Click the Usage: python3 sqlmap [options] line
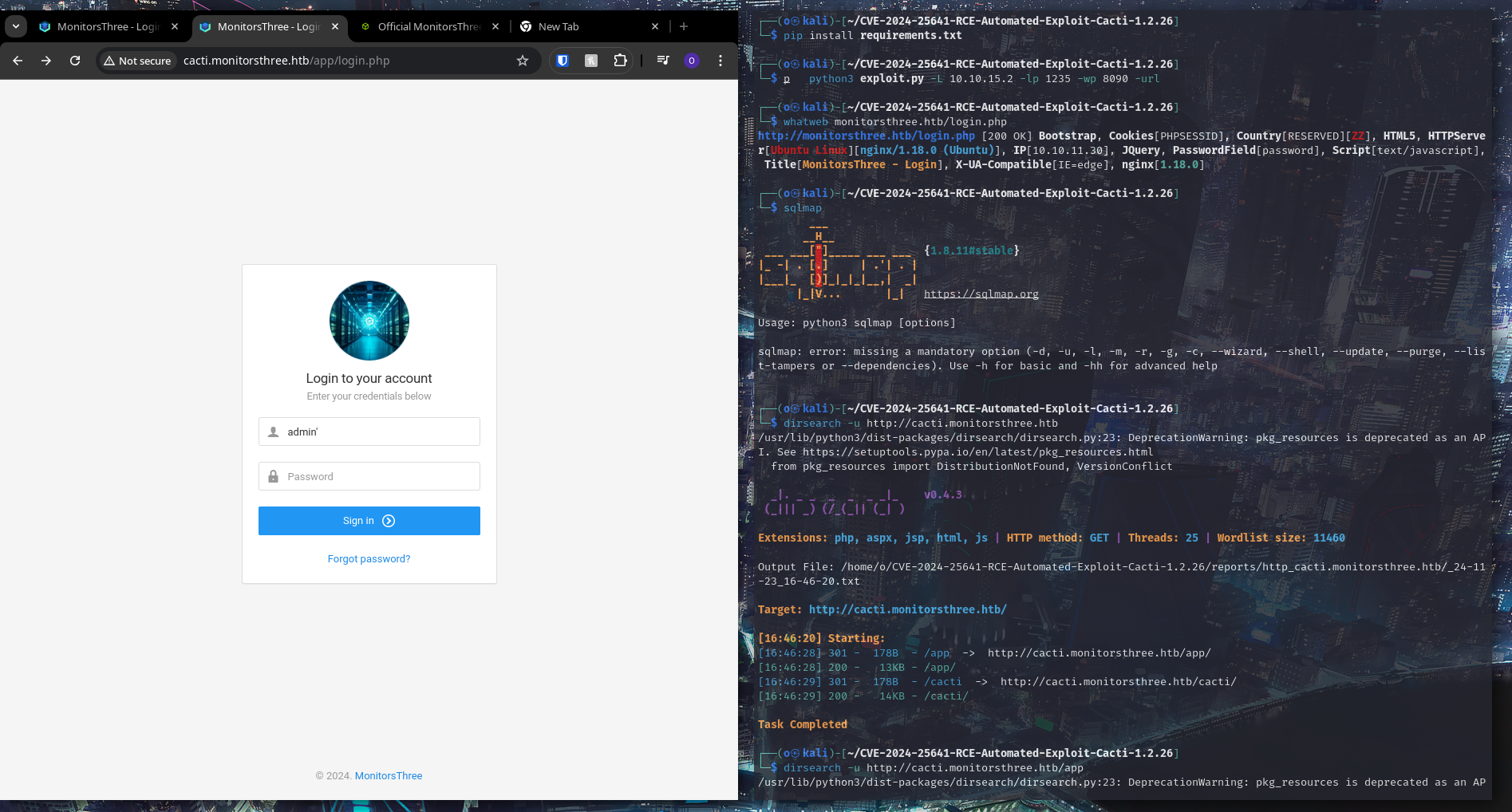Screen dimensions: 1512x812 [857, 323]
